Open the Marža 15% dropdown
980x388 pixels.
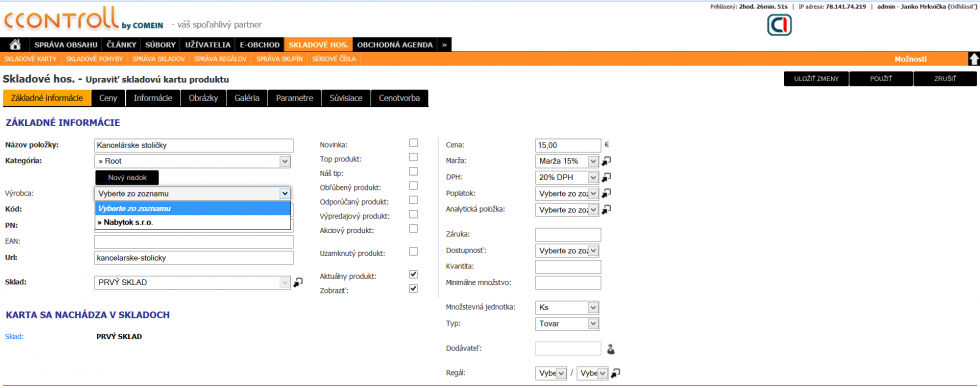tap(567, 161)
